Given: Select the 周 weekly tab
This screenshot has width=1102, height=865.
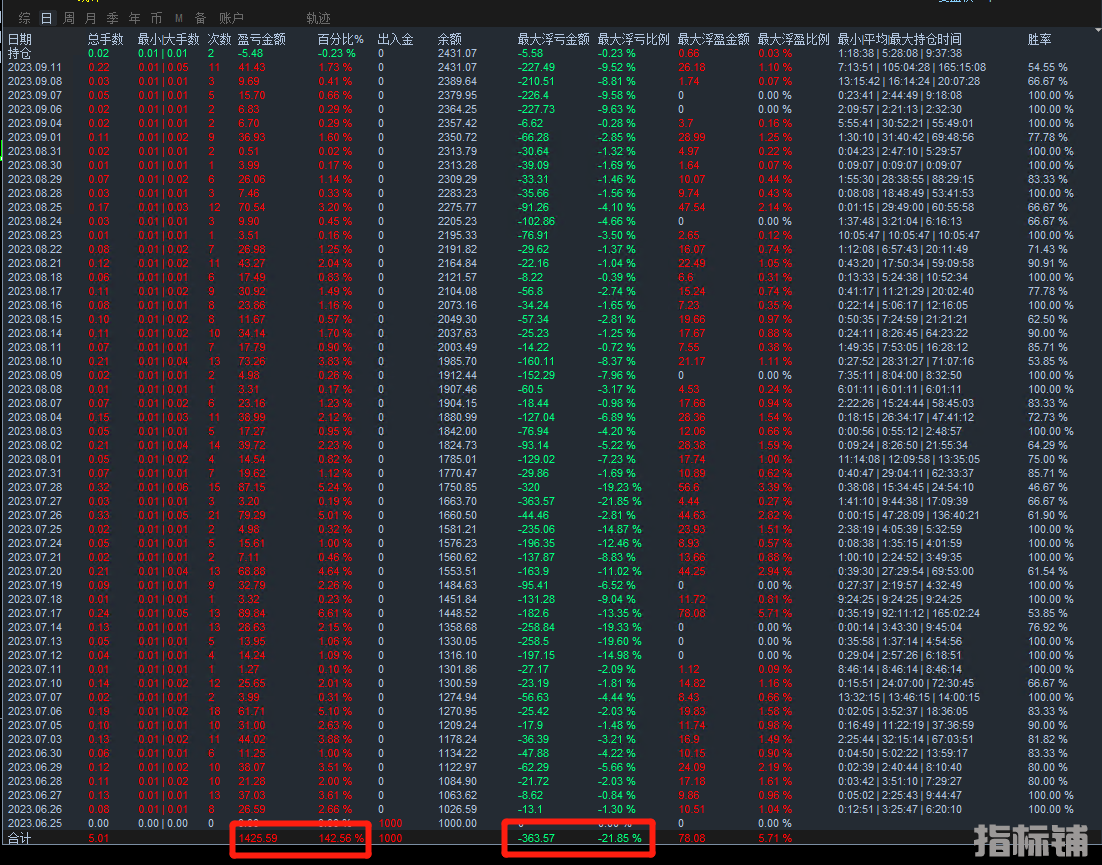Looking at the screenshot, I should tap(68, 18).
